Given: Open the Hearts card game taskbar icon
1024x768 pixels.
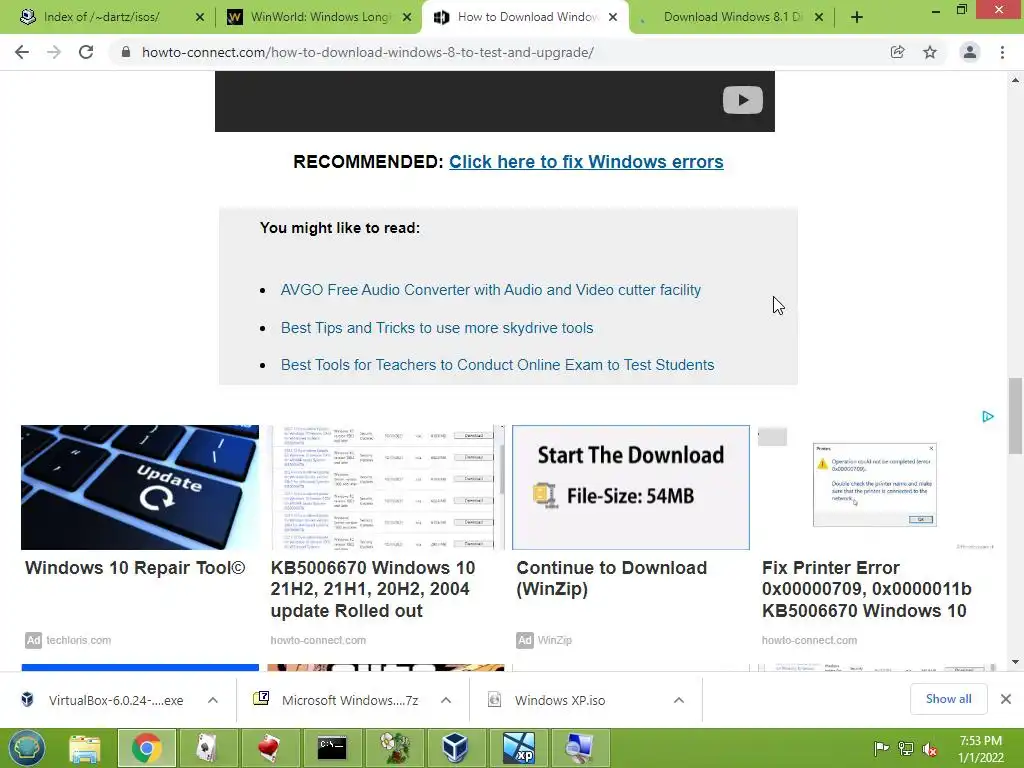Looking at the screenshot, I should [x=269, y=748].
